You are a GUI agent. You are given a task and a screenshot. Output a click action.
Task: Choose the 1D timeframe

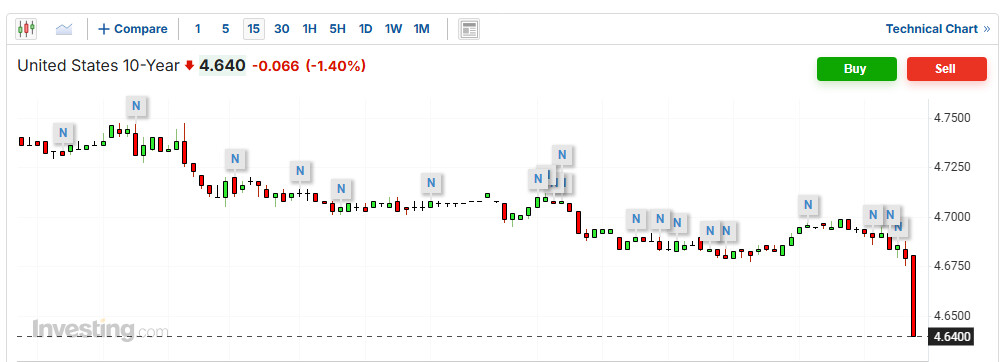365,29
